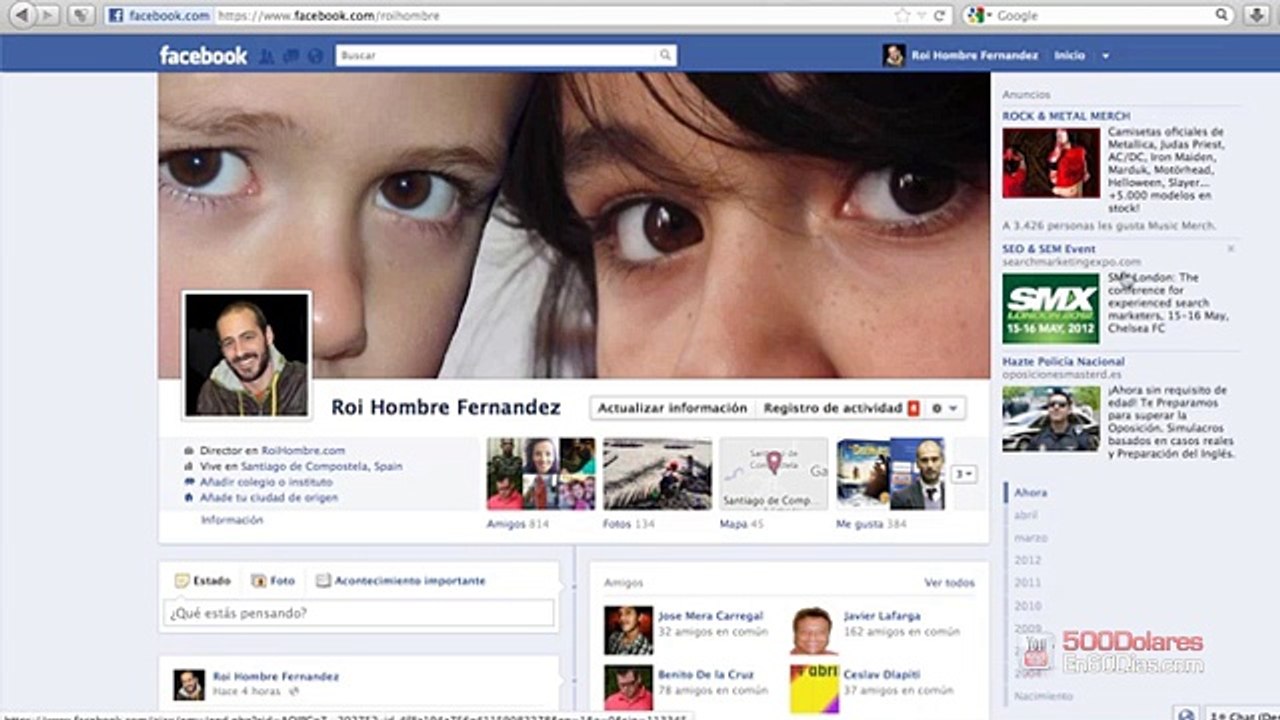Bookmark this page with the star icon
1280x720 pixels.
902,15
